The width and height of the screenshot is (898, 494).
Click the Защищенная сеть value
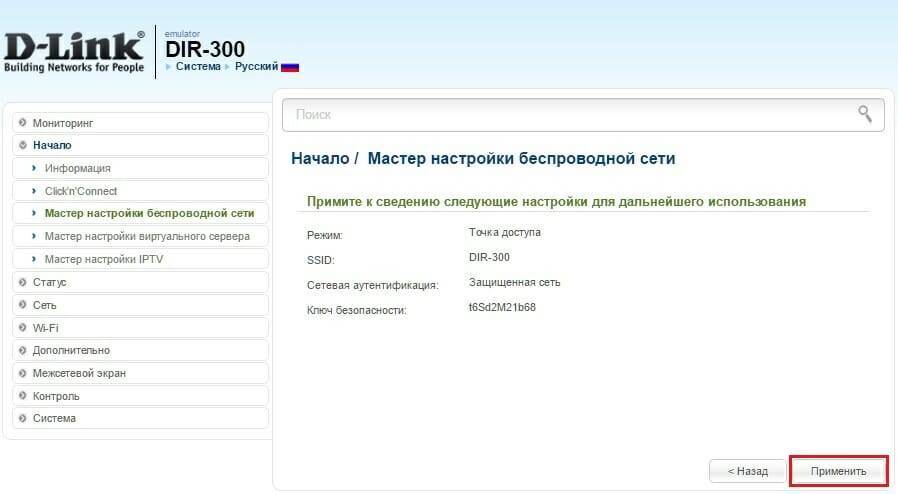514,282
